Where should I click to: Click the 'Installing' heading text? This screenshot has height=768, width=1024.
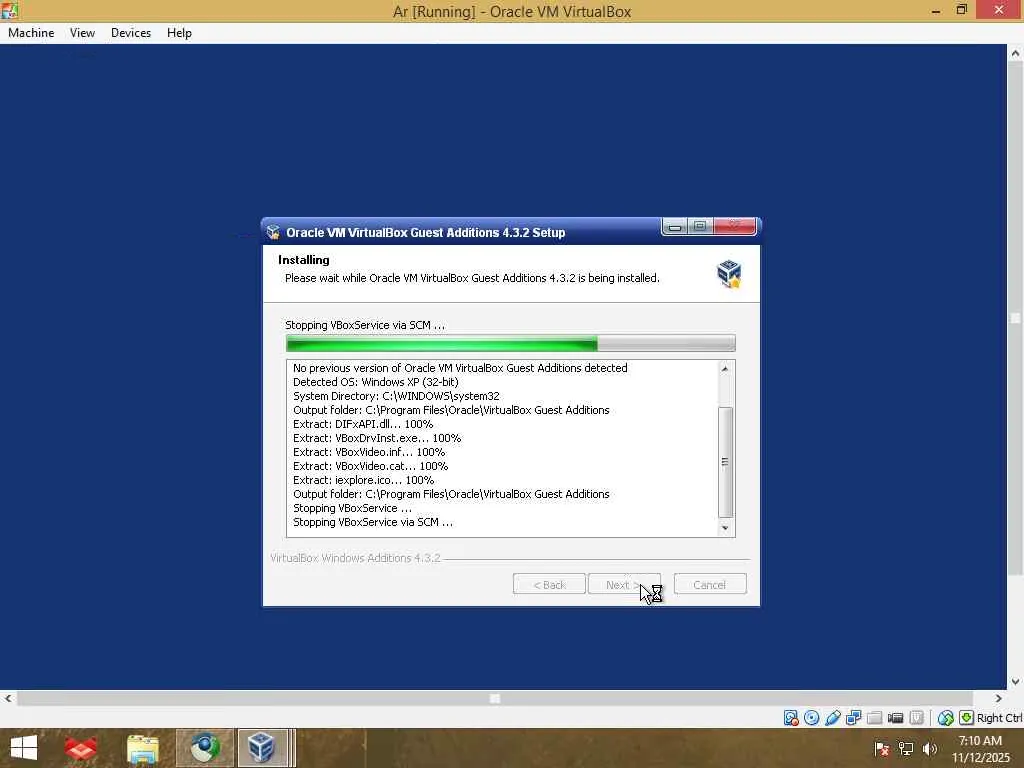pyautogui.click(x=304, y=260)
